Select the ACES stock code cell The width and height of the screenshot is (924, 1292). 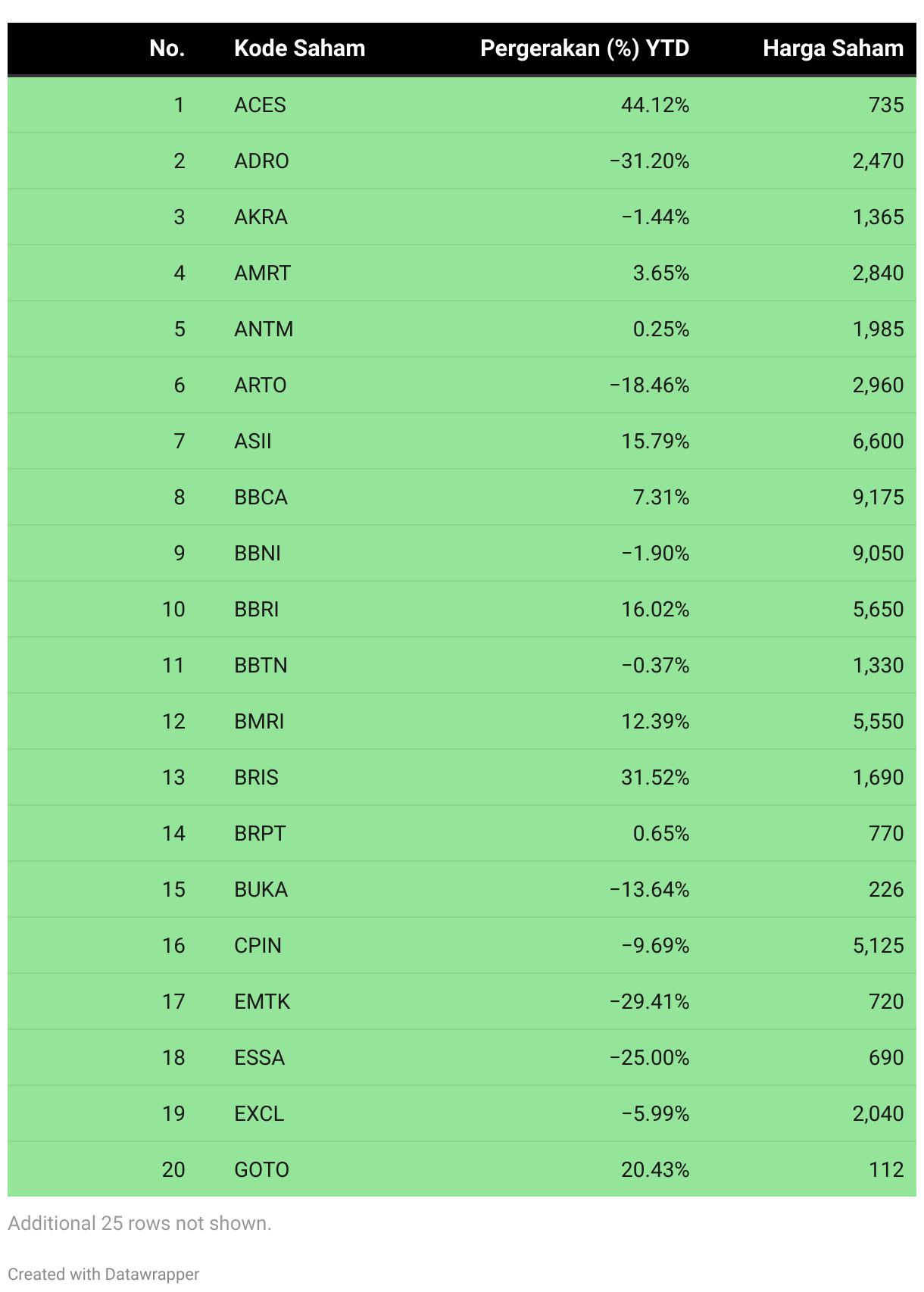pos(260,105)
